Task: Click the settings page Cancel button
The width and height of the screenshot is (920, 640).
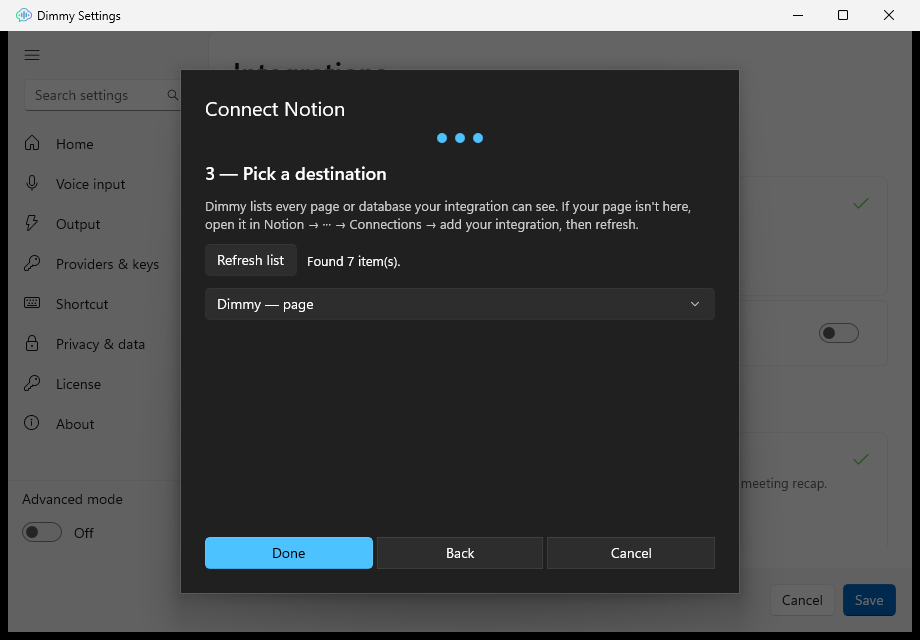Action: point(801,600)
